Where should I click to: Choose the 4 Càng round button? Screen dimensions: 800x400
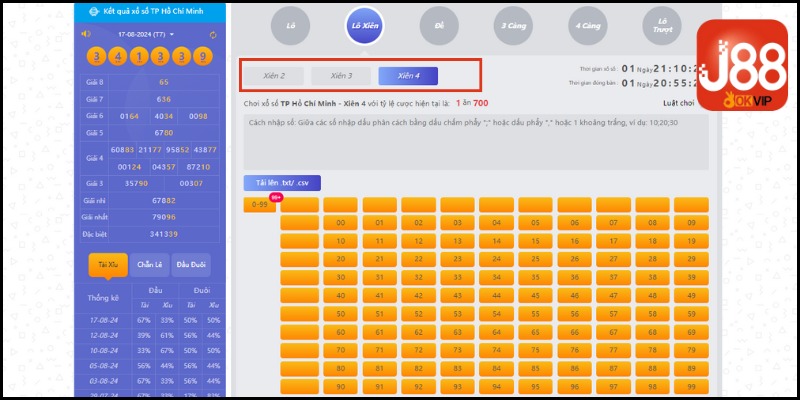(586, 24)
